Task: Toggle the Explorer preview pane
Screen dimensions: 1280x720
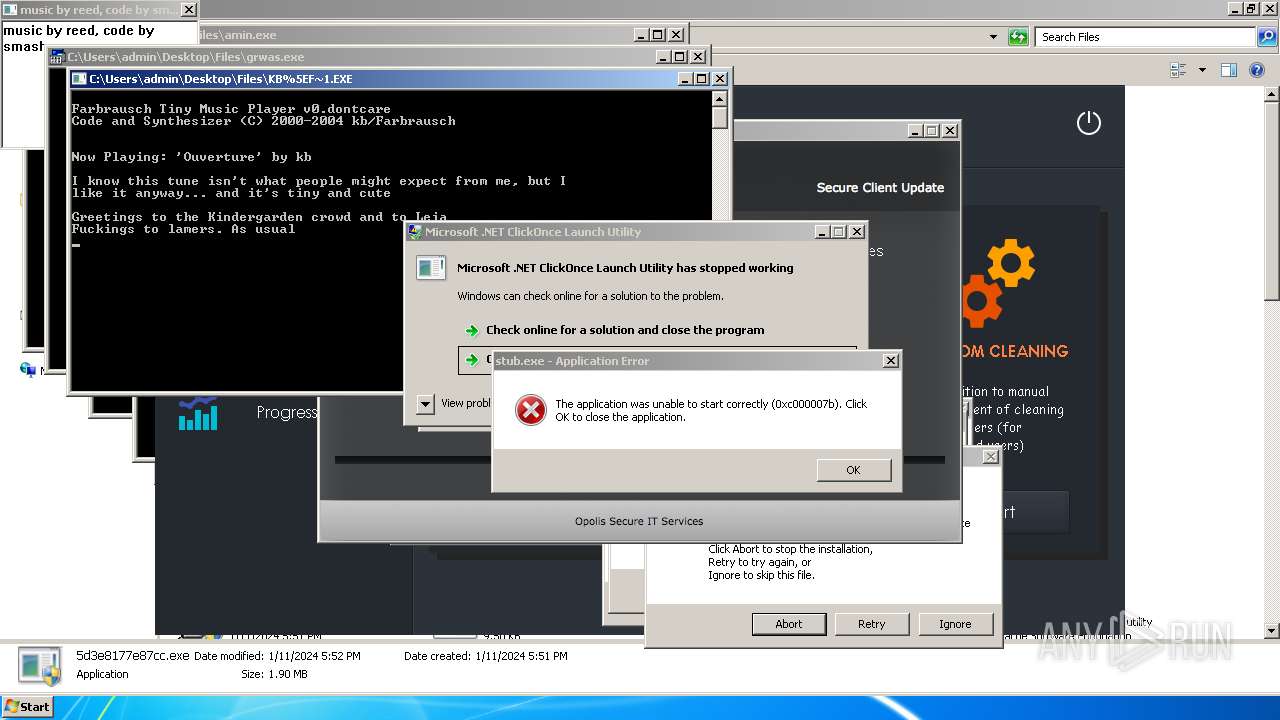Action: pos(1229,70)
